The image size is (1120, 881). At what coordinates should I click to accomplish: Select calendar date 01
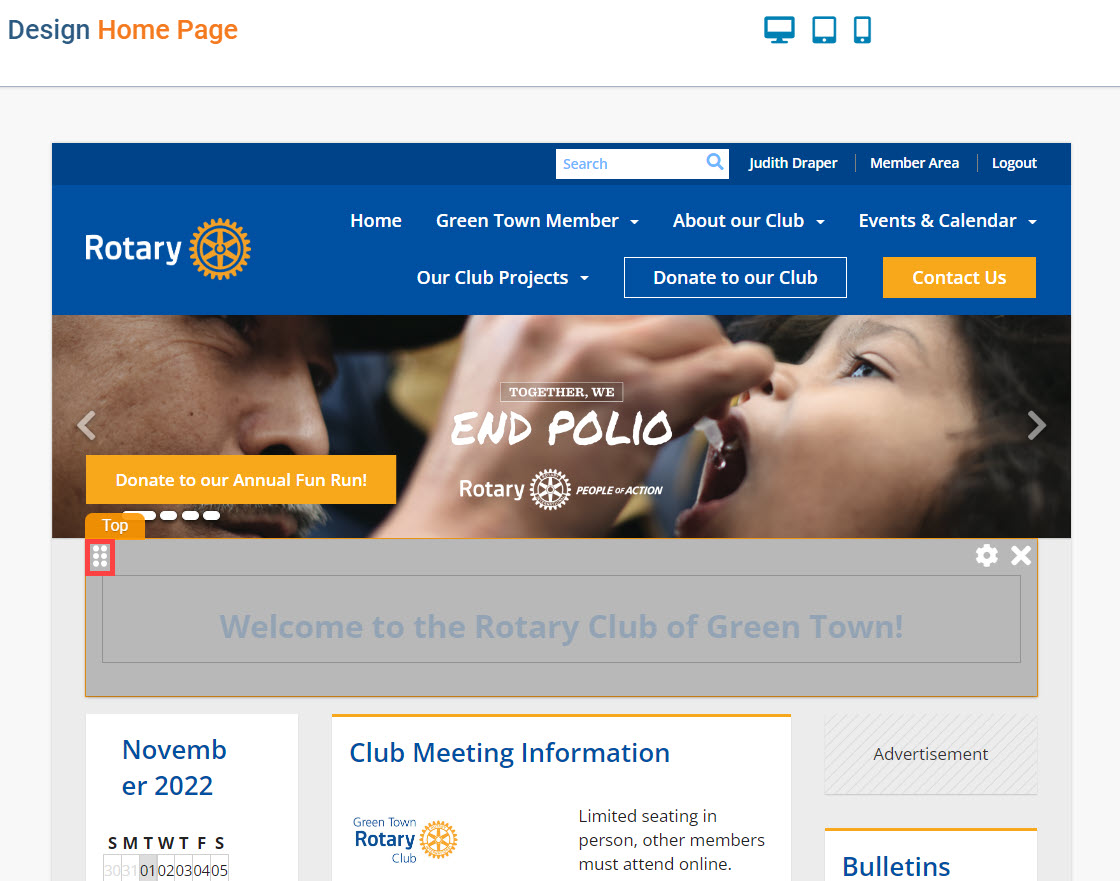148,870
